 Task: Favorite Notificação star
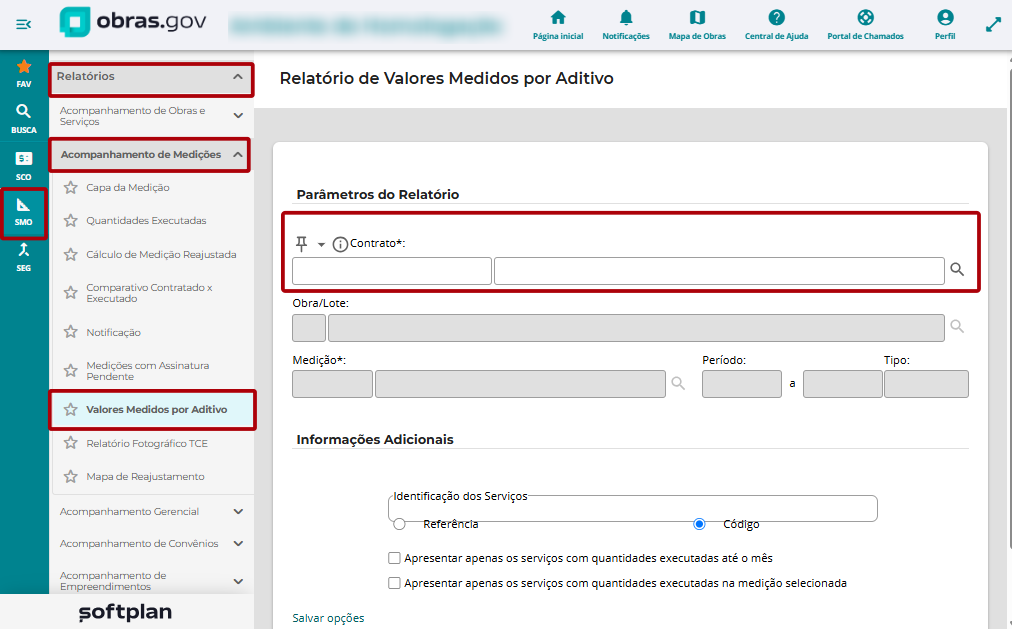coord(71,332)
